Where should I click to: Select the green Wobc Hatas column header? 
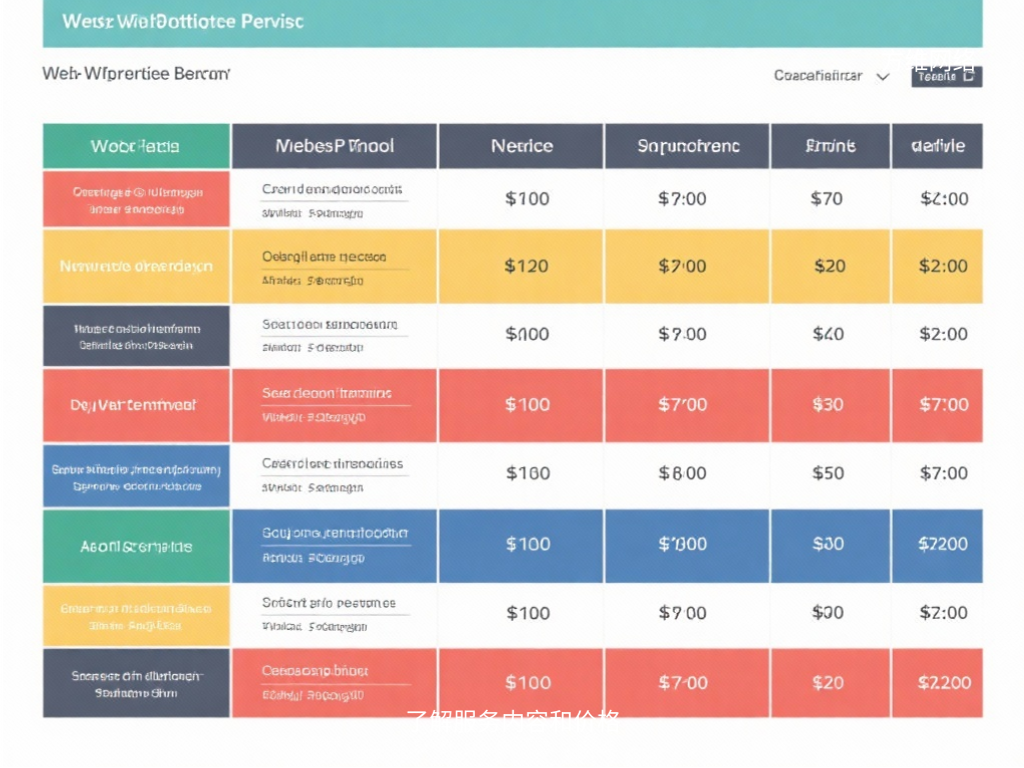point(136,146)
